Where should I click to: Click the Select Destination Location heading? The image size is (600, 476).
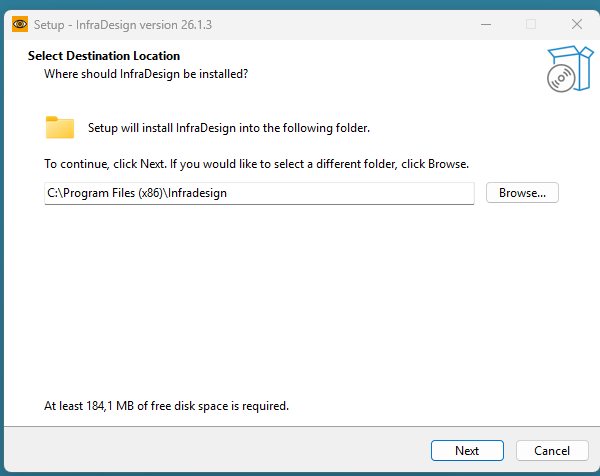104,56
